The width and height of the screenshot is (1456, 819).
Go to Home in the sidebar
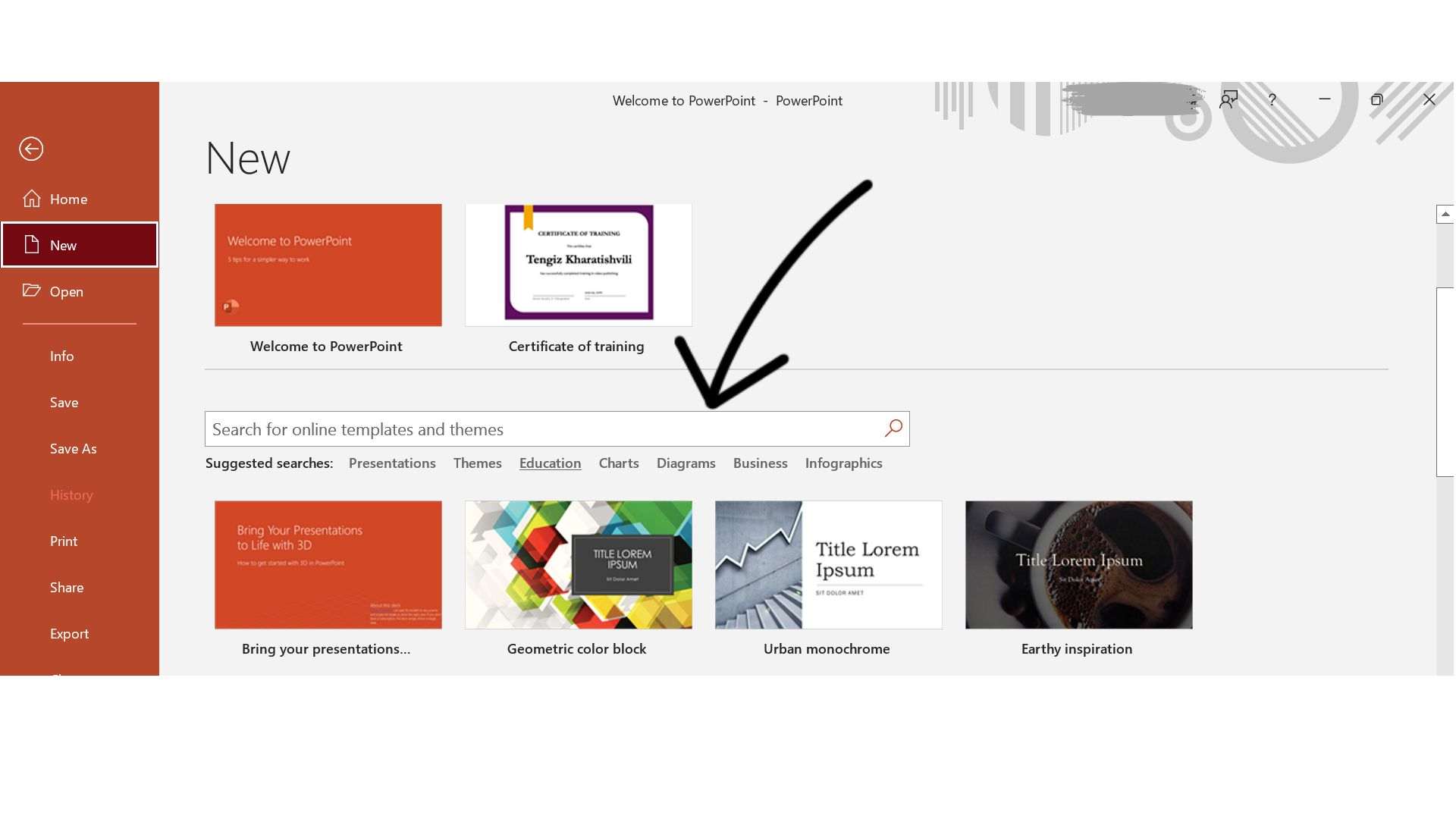point(80,199)
